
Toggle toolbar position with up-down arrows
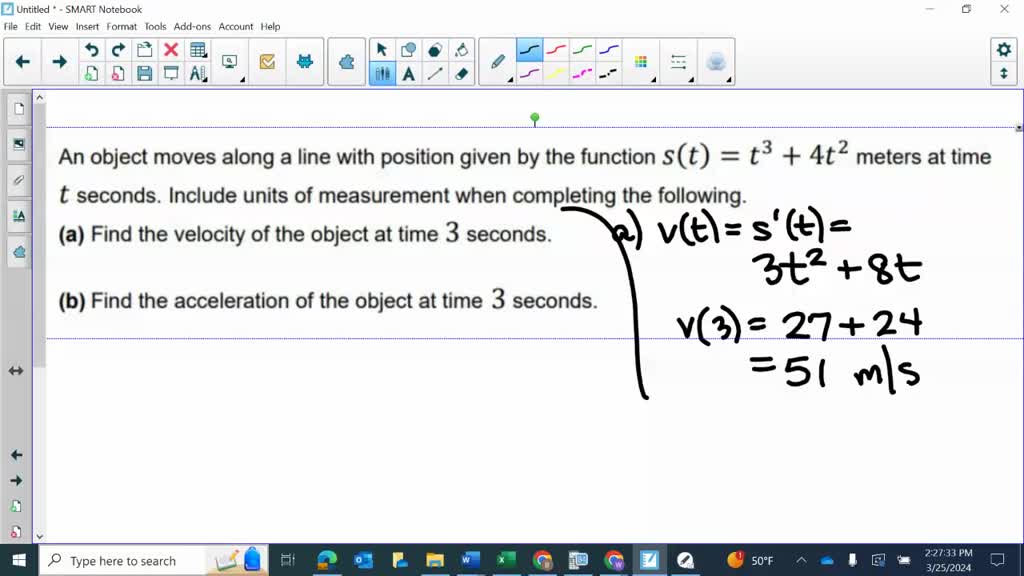click(x=1004, y=74)
